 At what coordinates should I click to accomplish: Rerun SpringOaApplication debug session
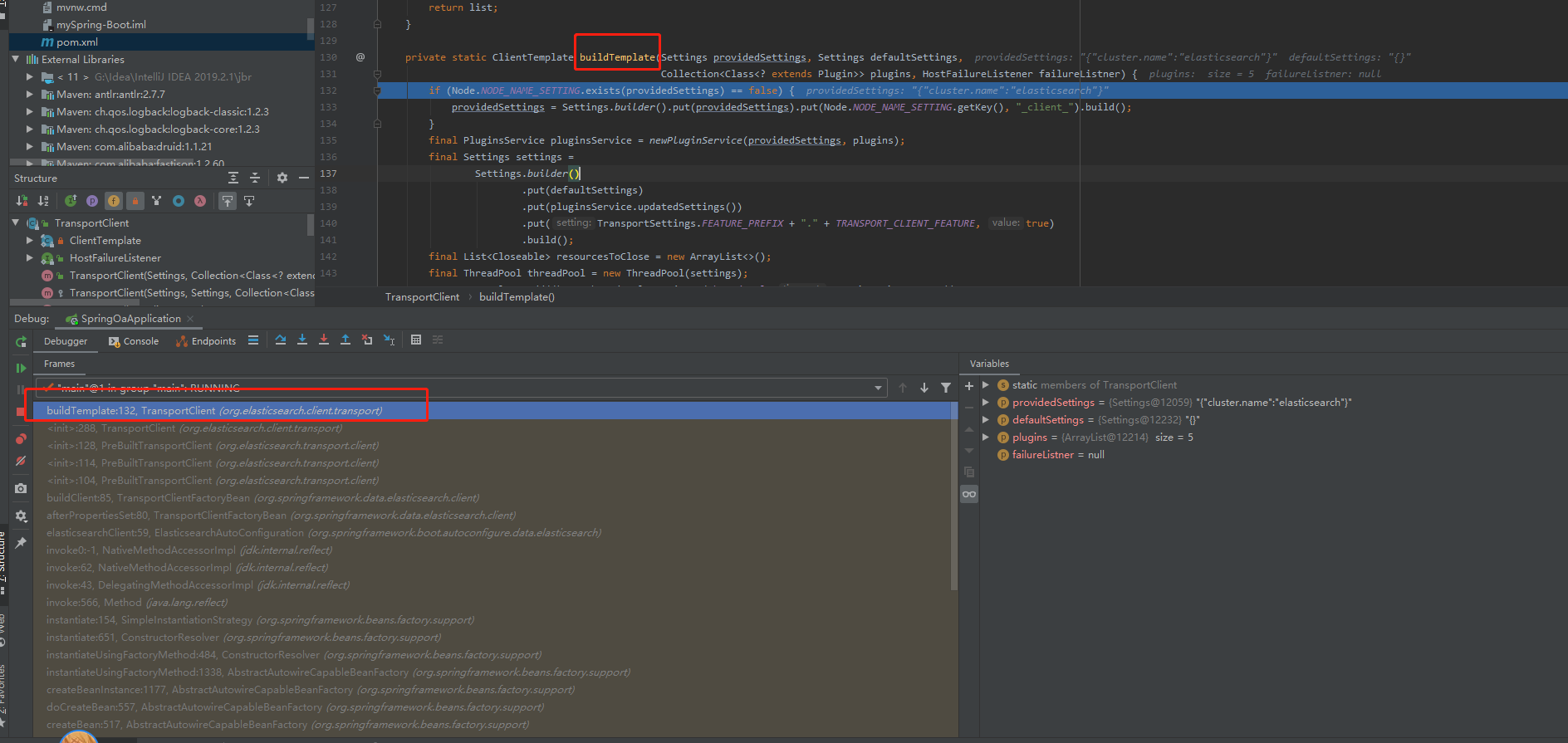(x=21, y=342)
